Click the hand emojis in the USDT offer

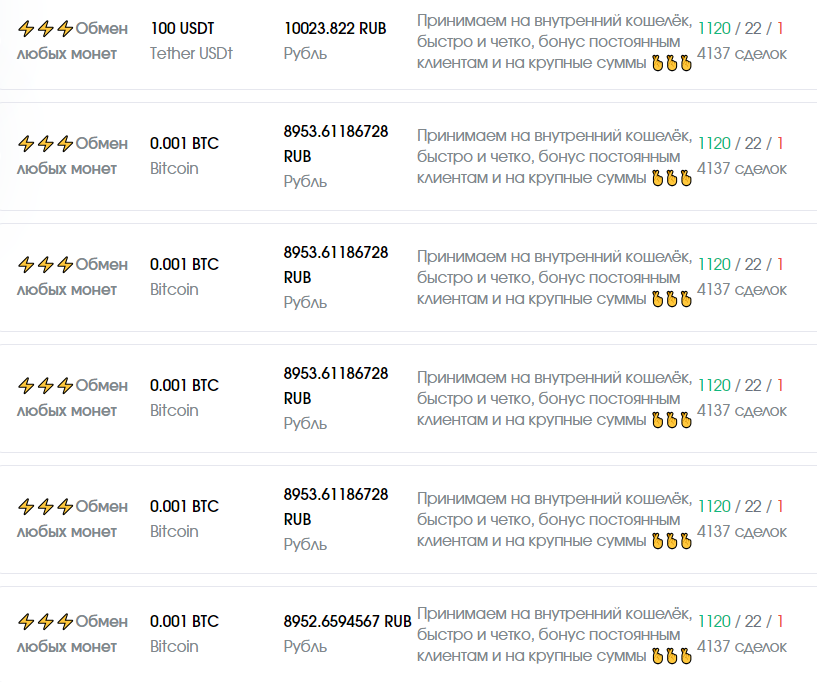pyautogui.click(x=671, y=64)
